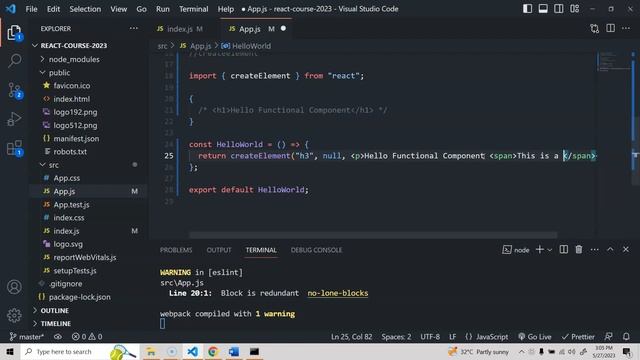This screenshot has width=640, height=360.
Task: Click the Windows taskbar search box
Action: pos(80,351)
